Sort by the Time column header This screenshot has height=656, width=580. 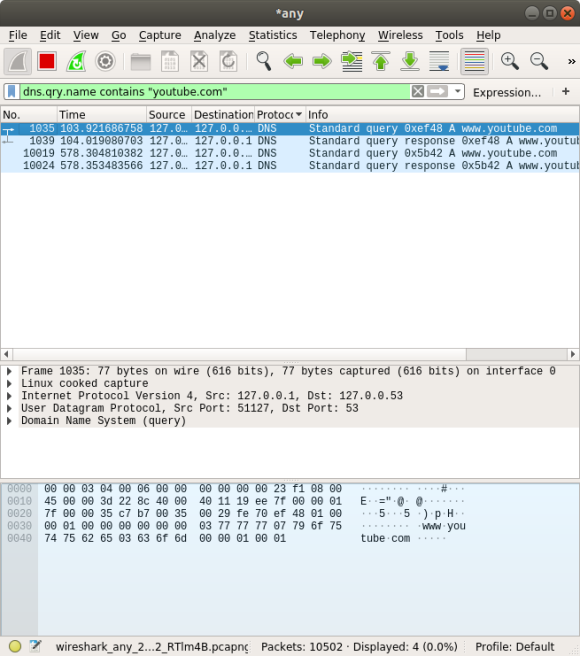(x=102, y=115)
